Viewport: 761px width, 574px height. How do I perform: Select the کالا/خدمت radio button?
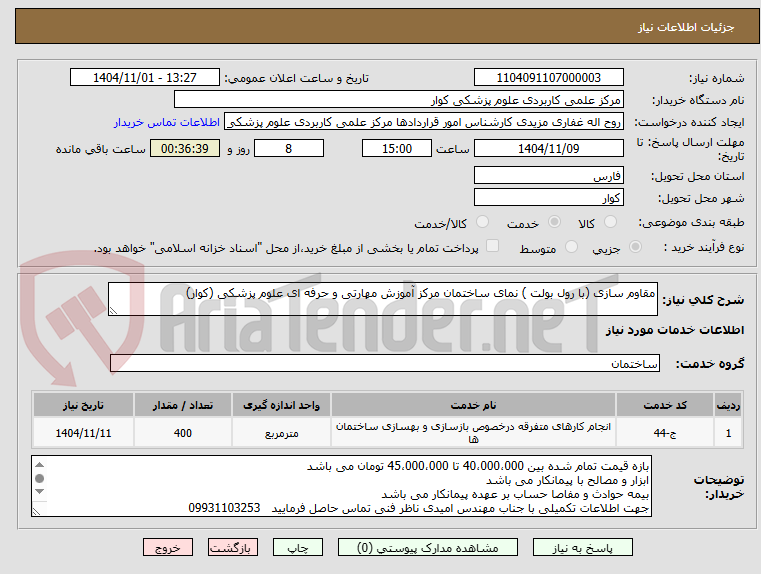pos(482,222)
